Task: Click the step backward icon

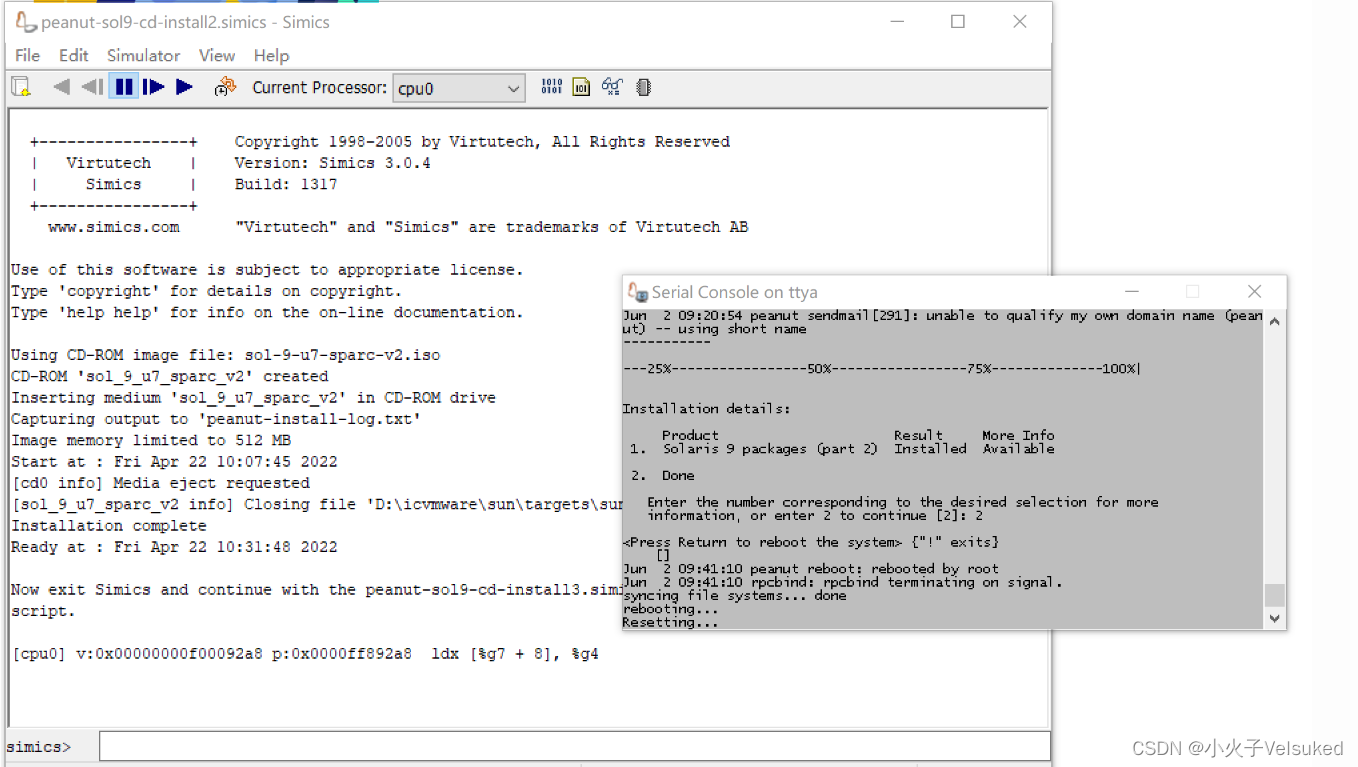Action: click(x=92, y=87)
